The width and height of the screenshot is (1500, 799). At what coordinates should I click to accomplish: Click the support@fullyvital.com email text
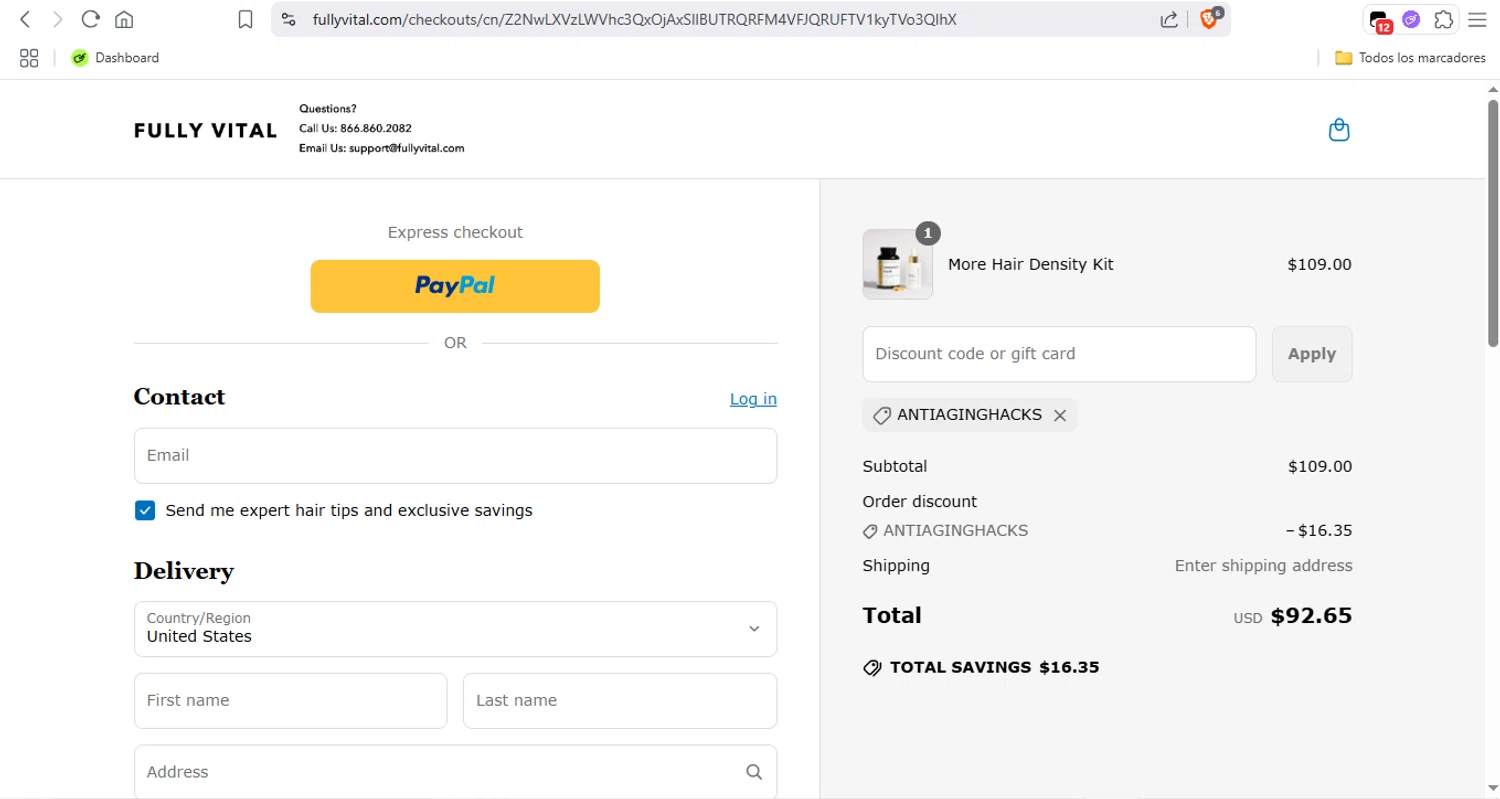[407, 148]
